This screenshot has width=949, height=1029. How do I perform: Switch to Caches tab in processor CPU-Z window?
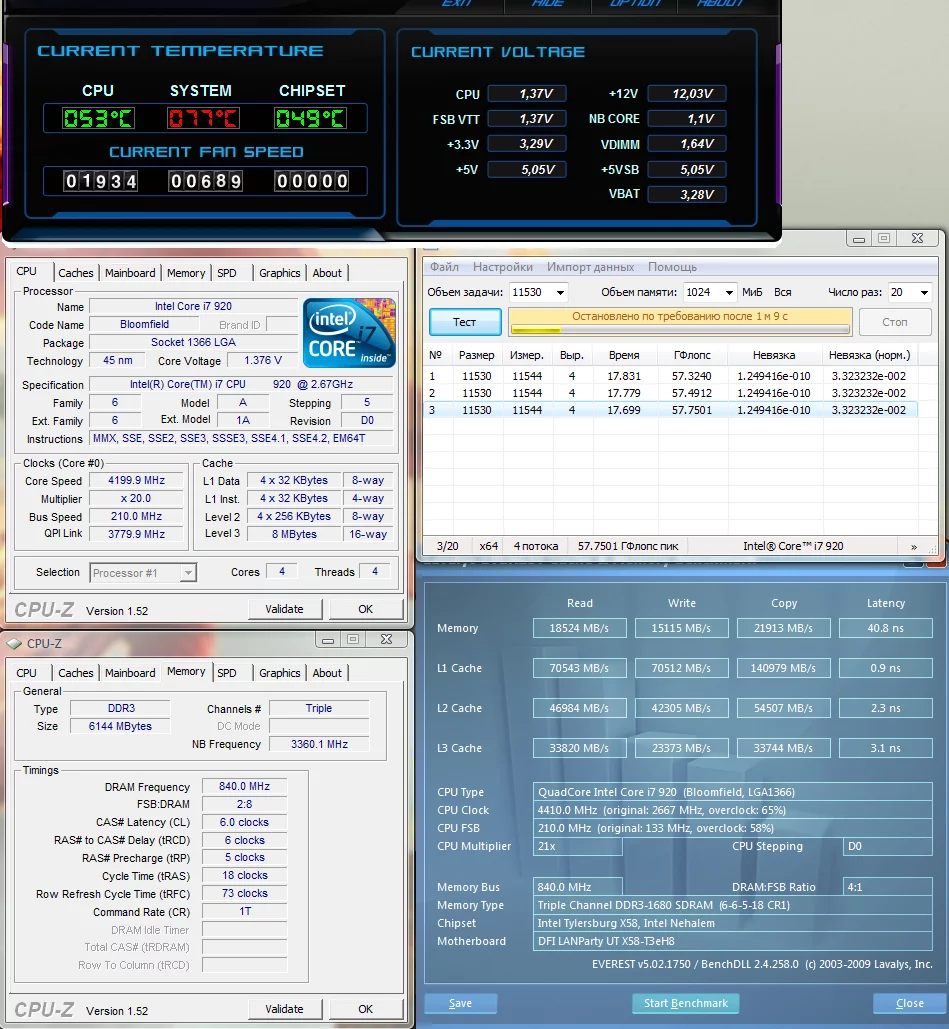(x=75, y=273)
